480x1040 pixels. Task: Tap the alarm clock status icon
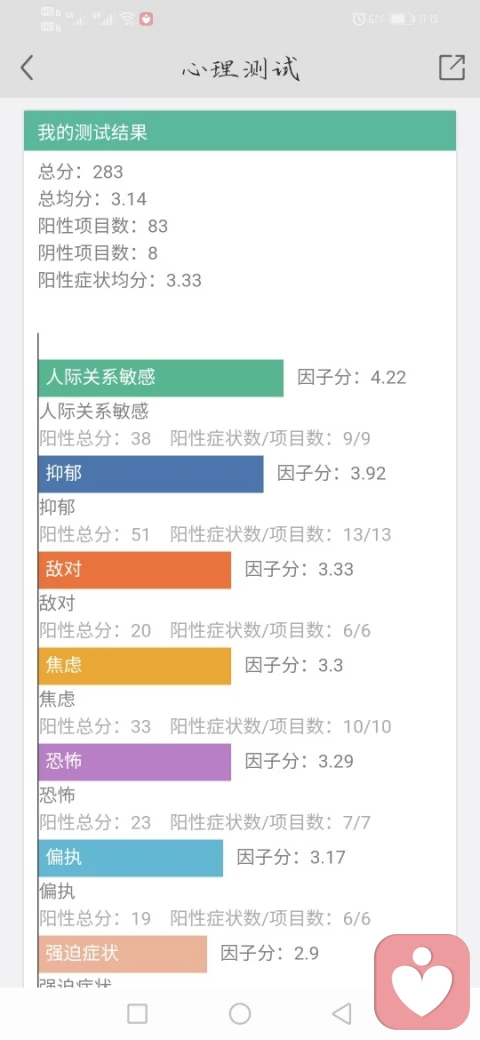(x=359, y=19)
